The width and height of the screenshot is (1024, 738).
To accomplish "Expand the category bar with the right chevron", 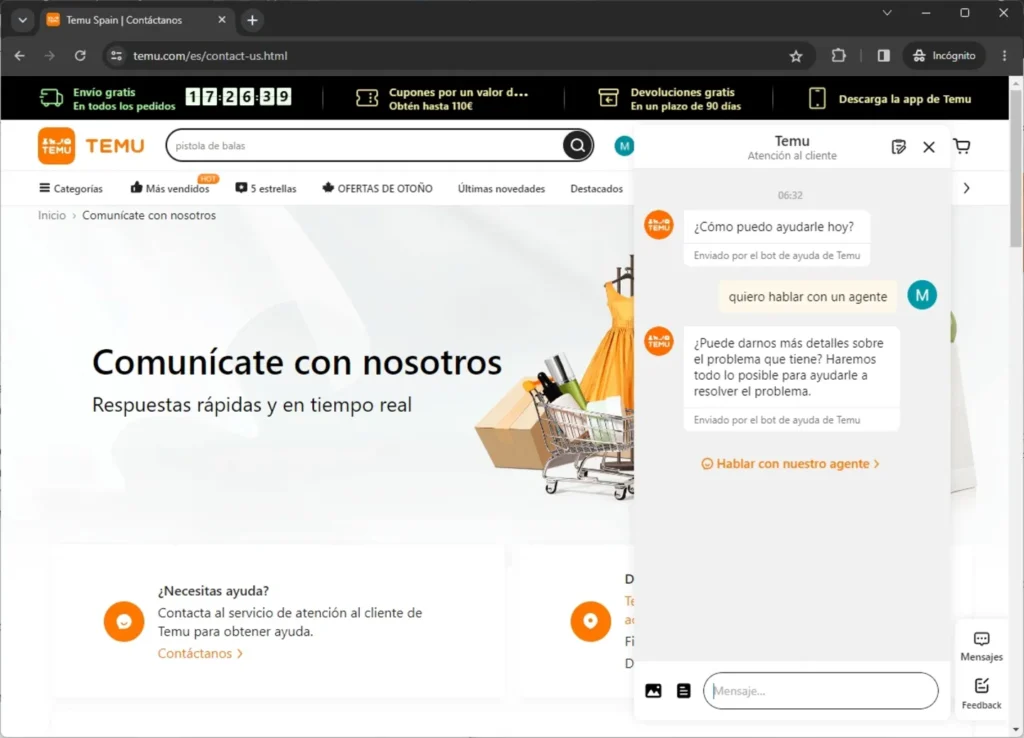I will point(966,188).
